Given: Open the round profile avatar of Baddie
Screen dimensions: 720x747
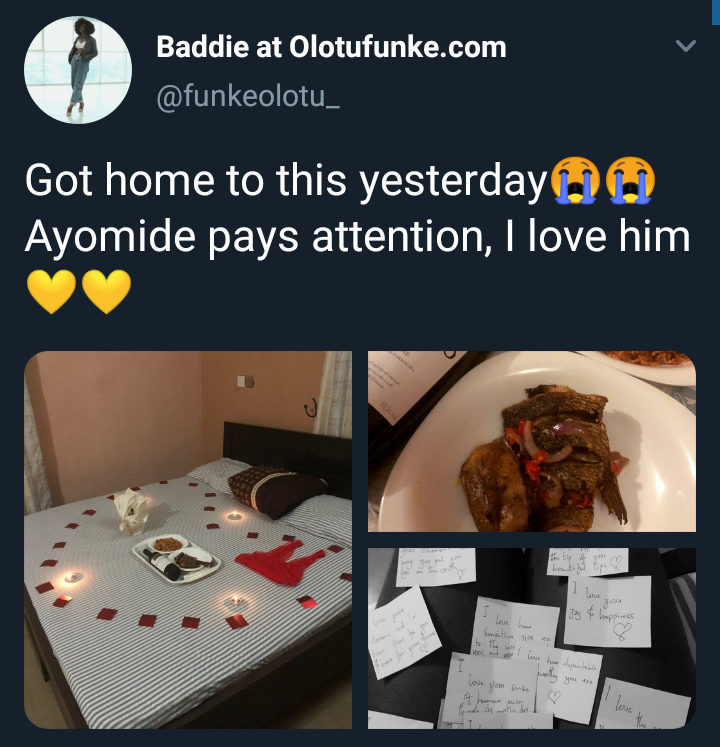Looking at the screenshot, I should [x=78, y=70].
